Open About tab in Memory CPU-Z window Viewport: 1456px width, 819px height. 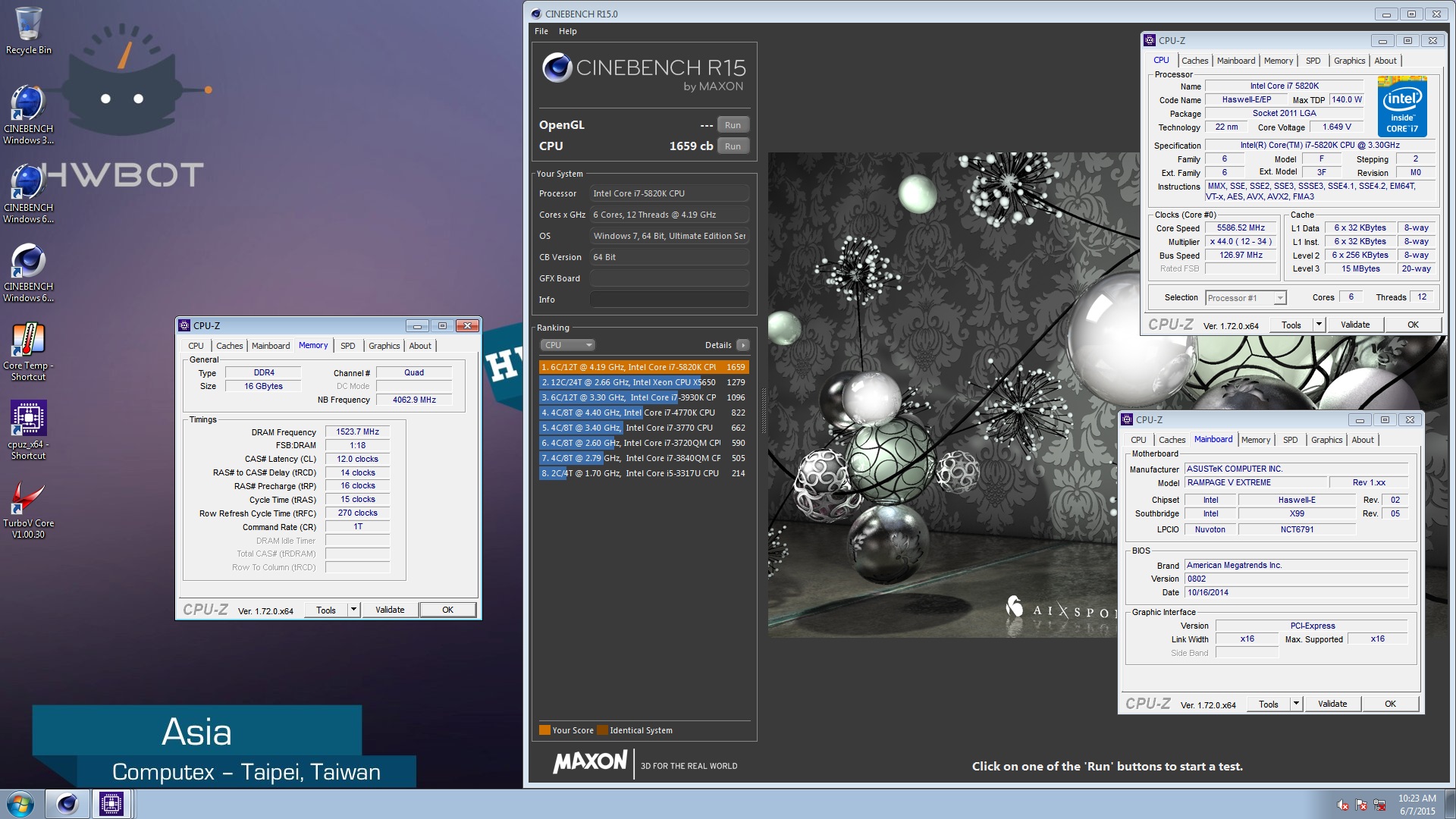(x=420, y=346)
